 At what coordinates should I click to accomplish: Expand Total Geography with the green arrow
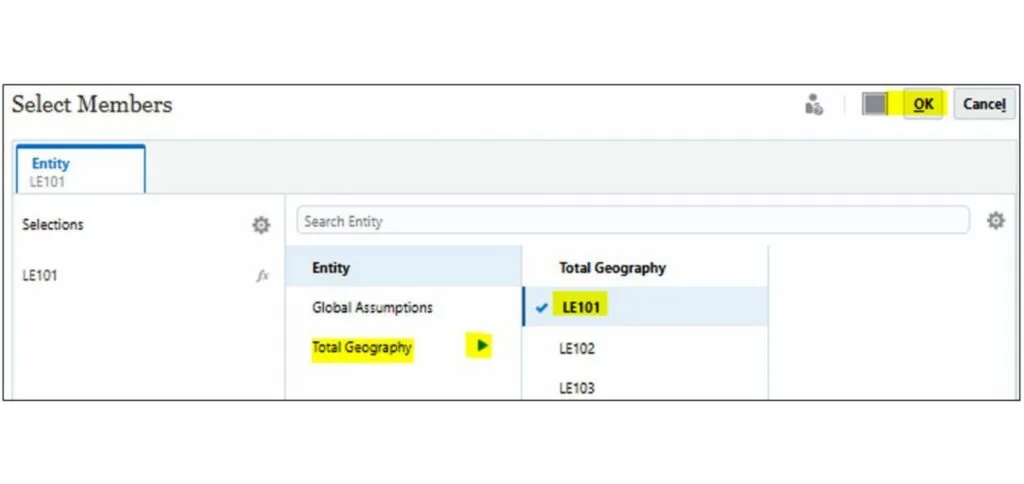pos(482,346)
